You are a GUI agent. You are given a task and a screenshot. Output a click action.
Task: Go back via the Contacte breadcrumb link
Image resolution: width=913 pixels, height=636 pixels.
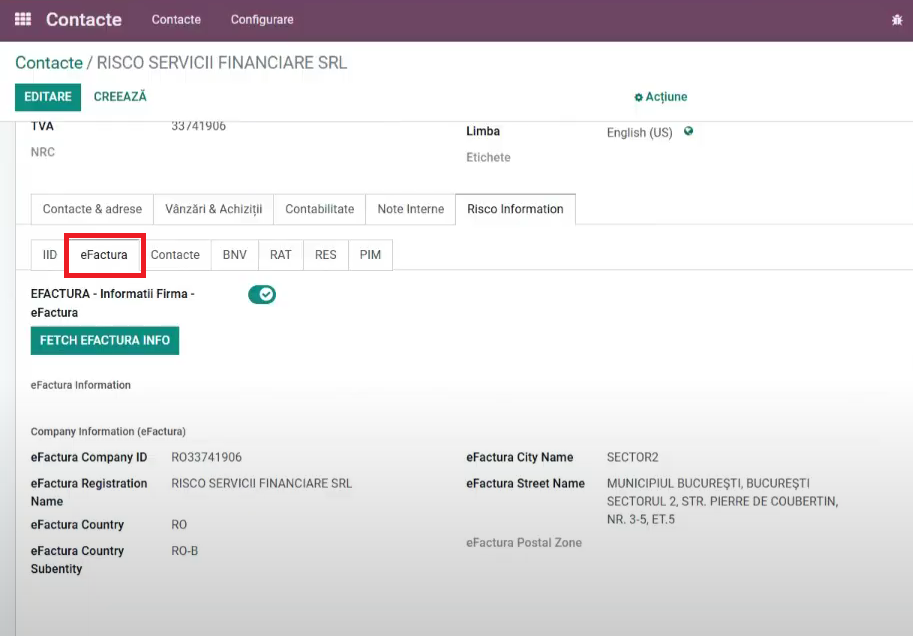49,63
